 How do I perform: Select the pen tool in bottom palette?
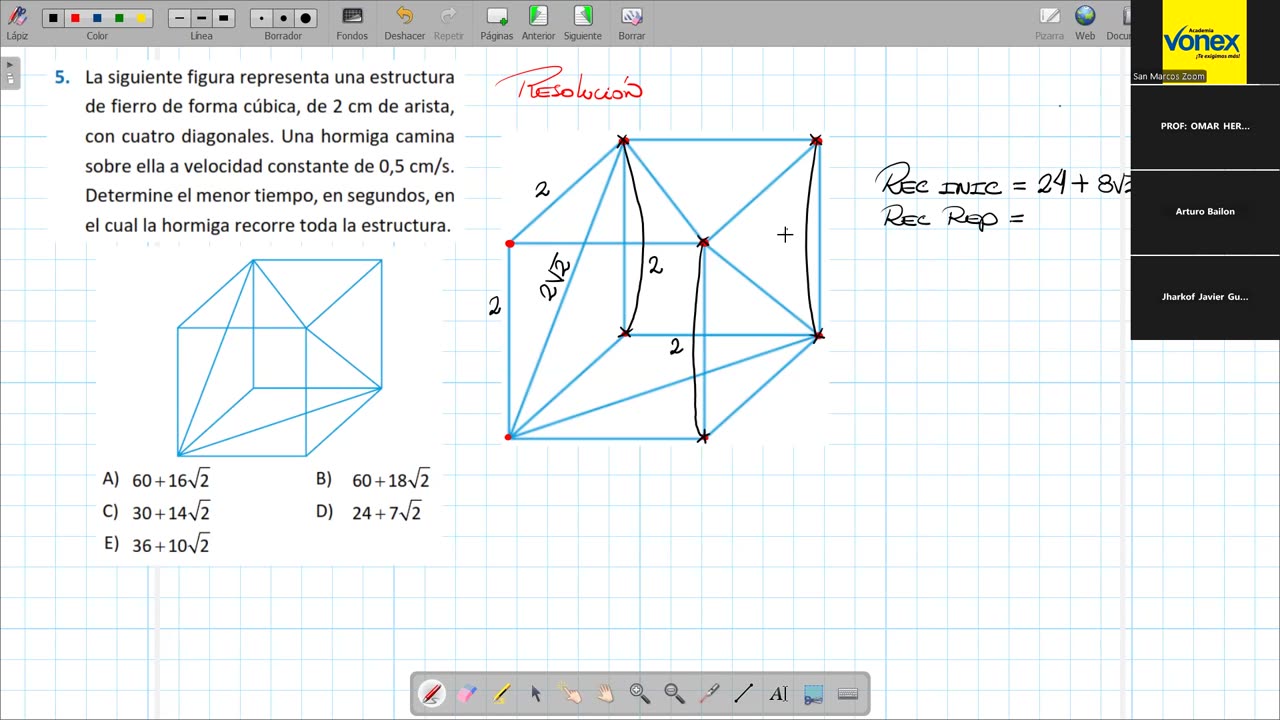pos(432,693)
